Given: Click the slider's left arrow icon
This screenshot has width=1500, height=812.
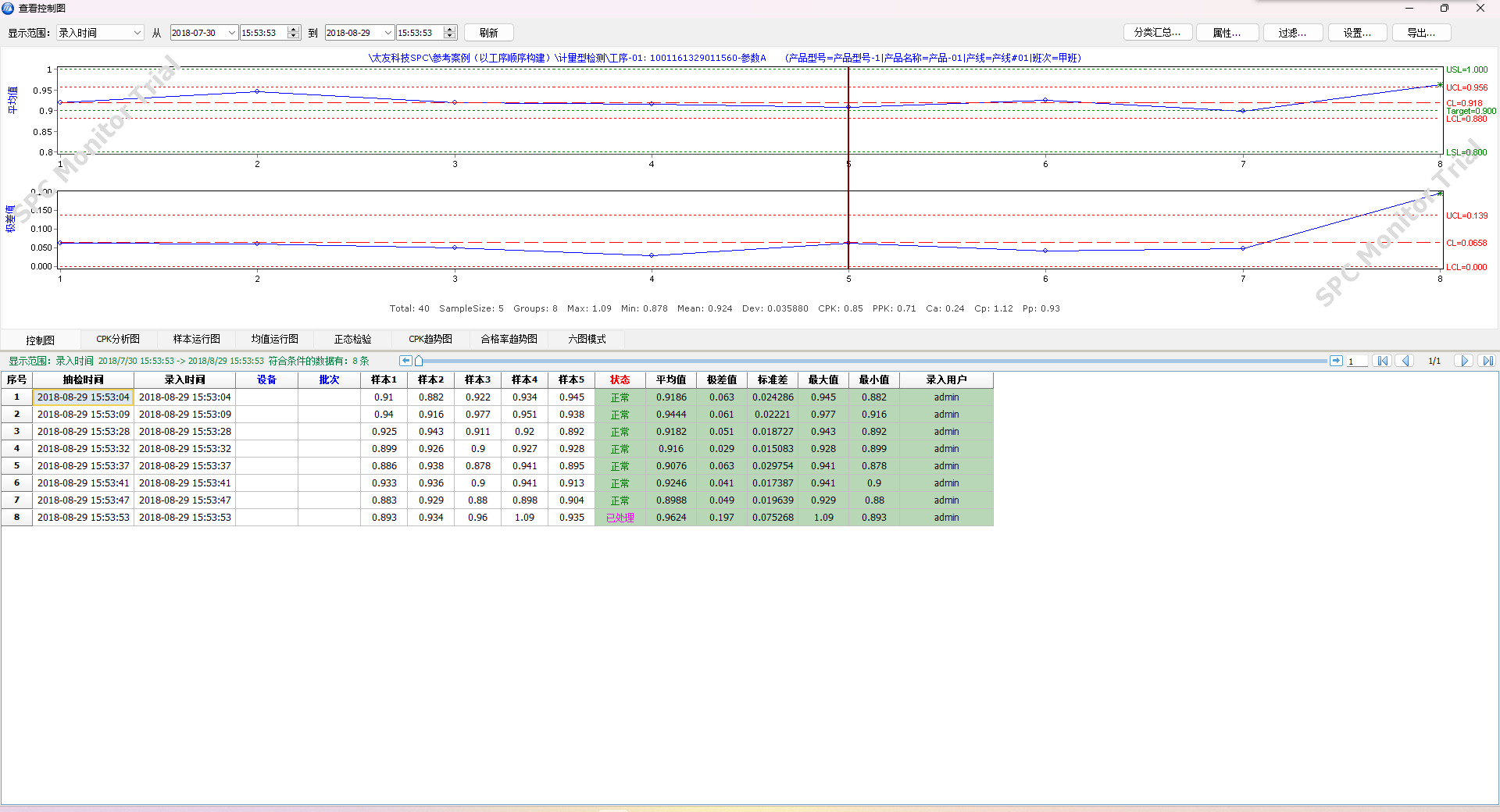Looking at the screenshot, I should (405, 361).
